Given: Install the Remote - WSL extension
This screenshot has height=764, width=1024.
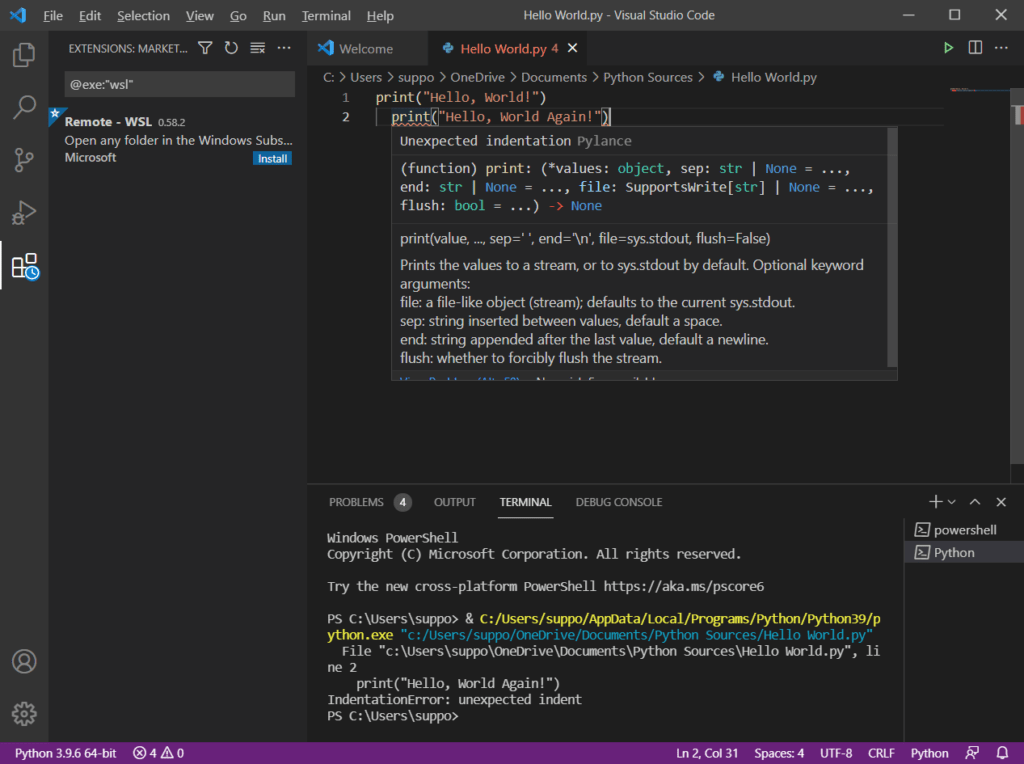Looking at the screenshot, I should [272, 158].
